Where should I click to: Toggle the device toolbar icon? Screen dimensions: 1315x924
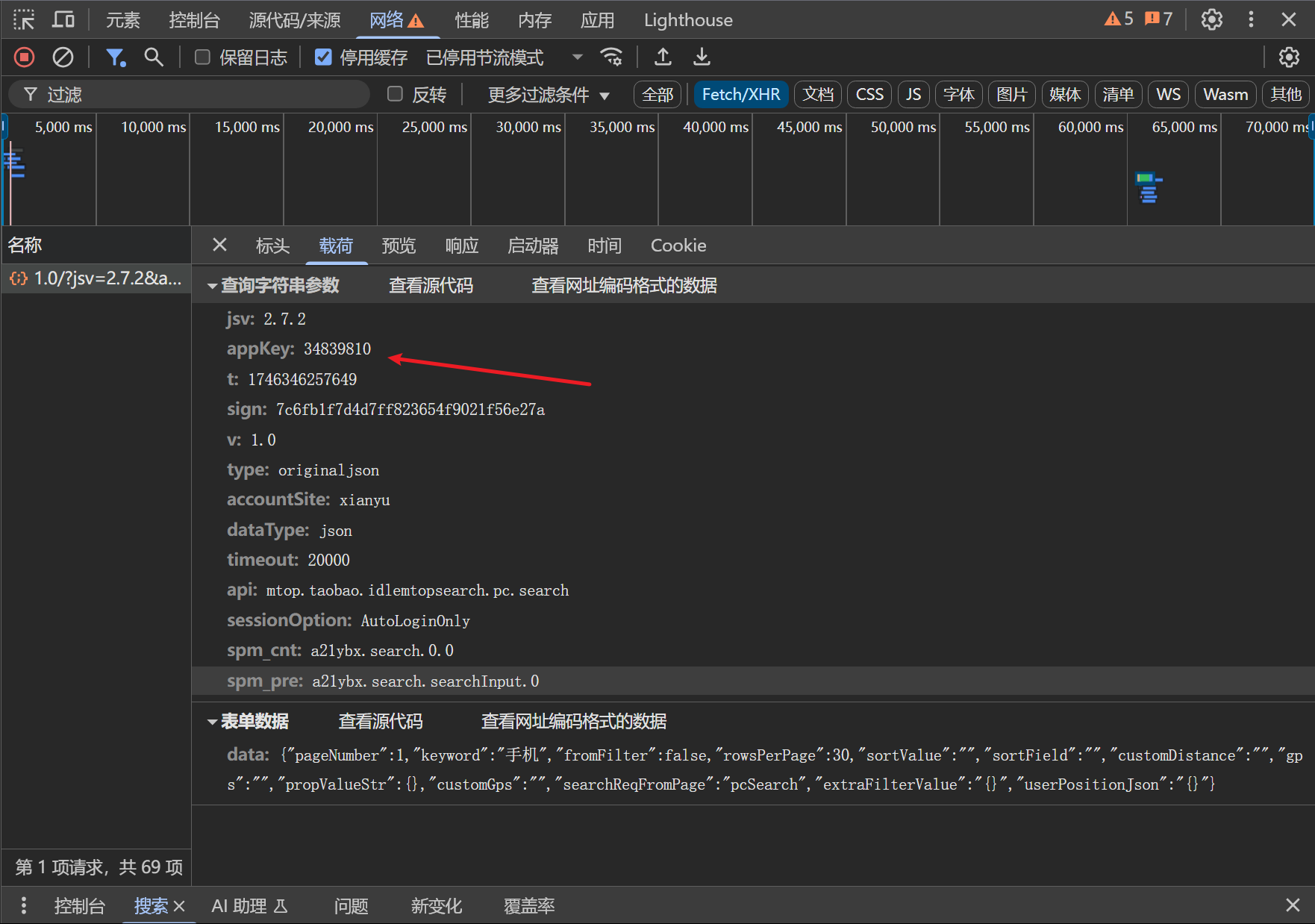tap(63, 20)
